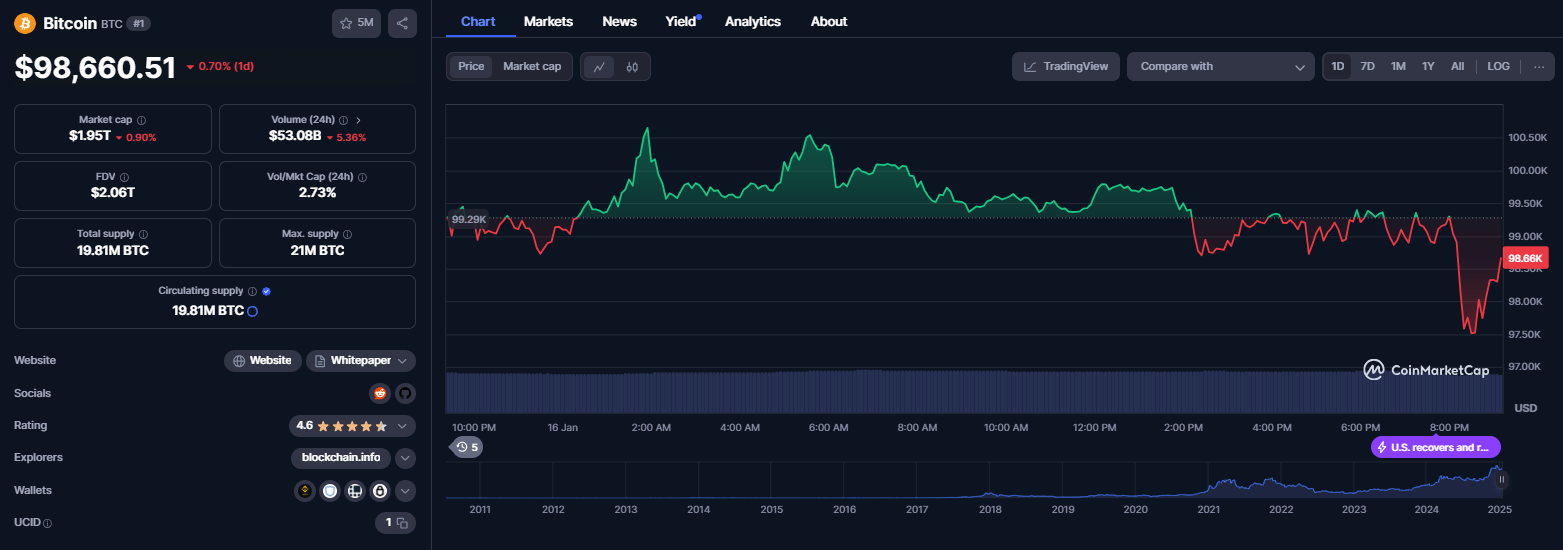Select the 7D time range
Viewport: 1563px width, 550px height.
(1367, 67)
